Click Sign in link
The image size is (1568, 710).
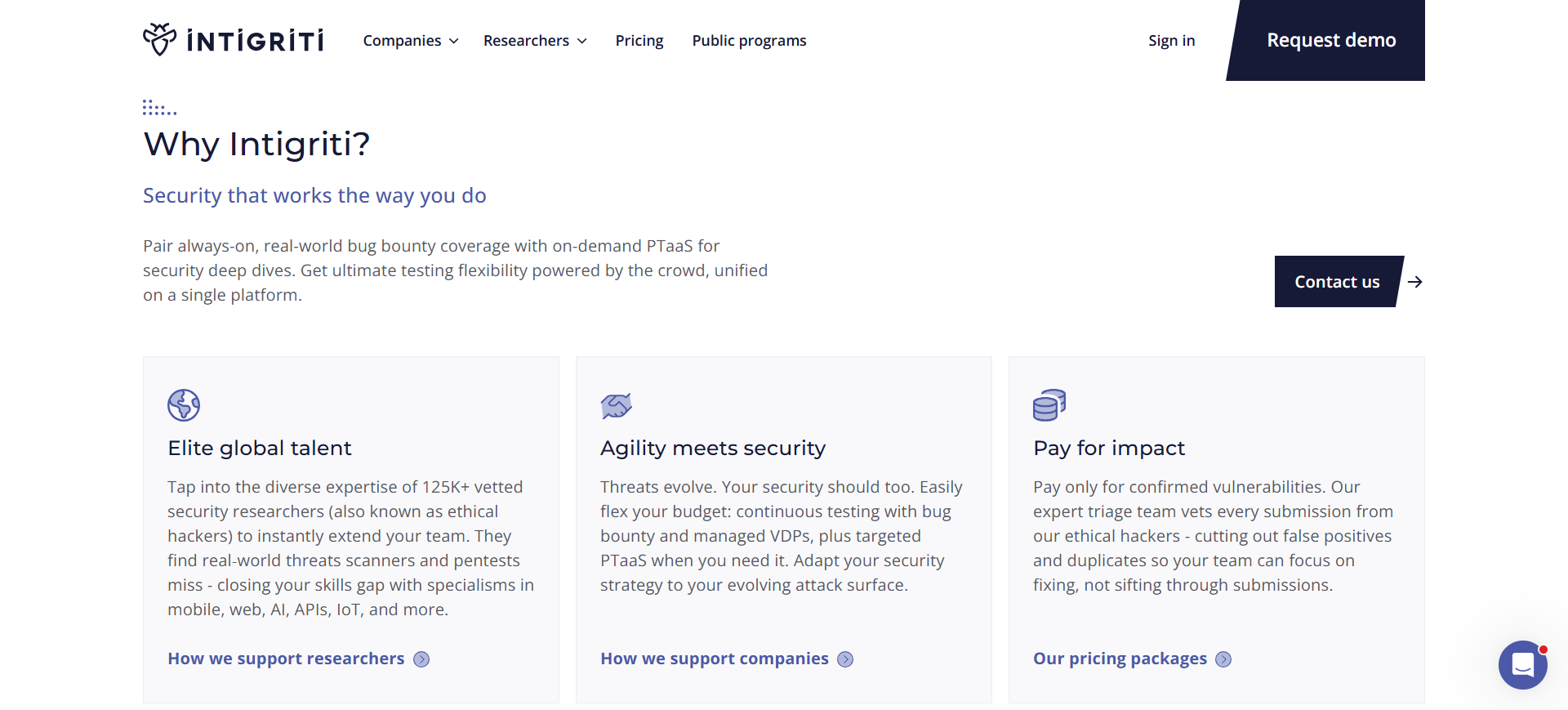pyautogui.click(x=1171, y=41)
